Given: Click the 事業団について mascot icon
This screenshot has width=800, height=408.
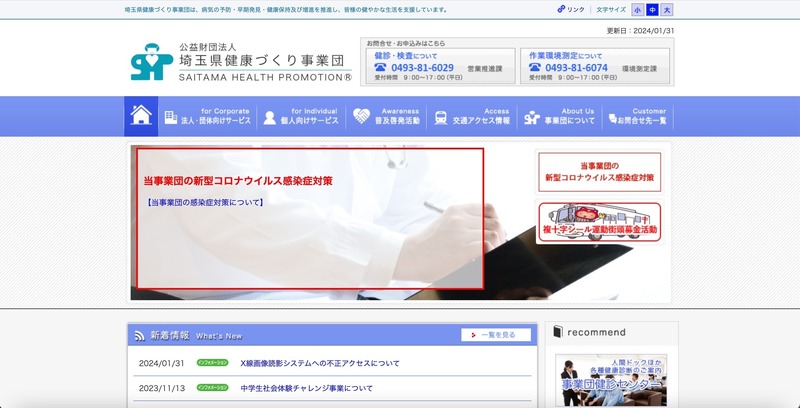Looking at the screenshot, I should (x=532, y=118).
